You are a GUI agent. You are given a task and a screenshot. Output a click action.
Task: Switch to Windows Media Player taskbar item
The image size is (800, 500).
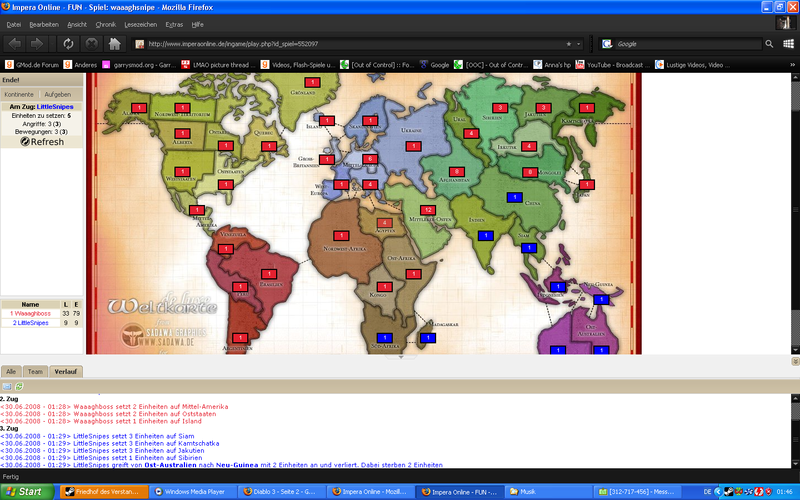point(193,492)
